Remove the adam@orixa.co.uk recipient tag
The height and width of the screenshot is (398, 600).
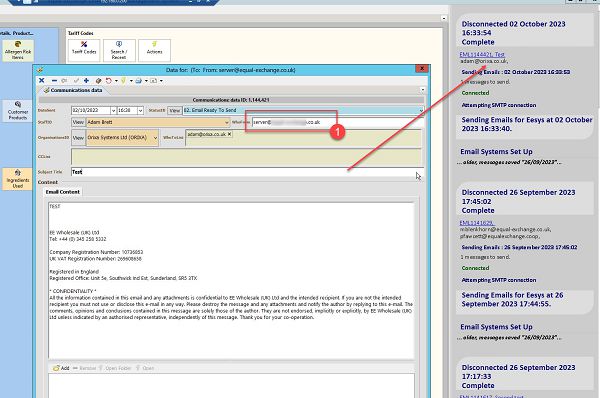click(x=229, y=134)
